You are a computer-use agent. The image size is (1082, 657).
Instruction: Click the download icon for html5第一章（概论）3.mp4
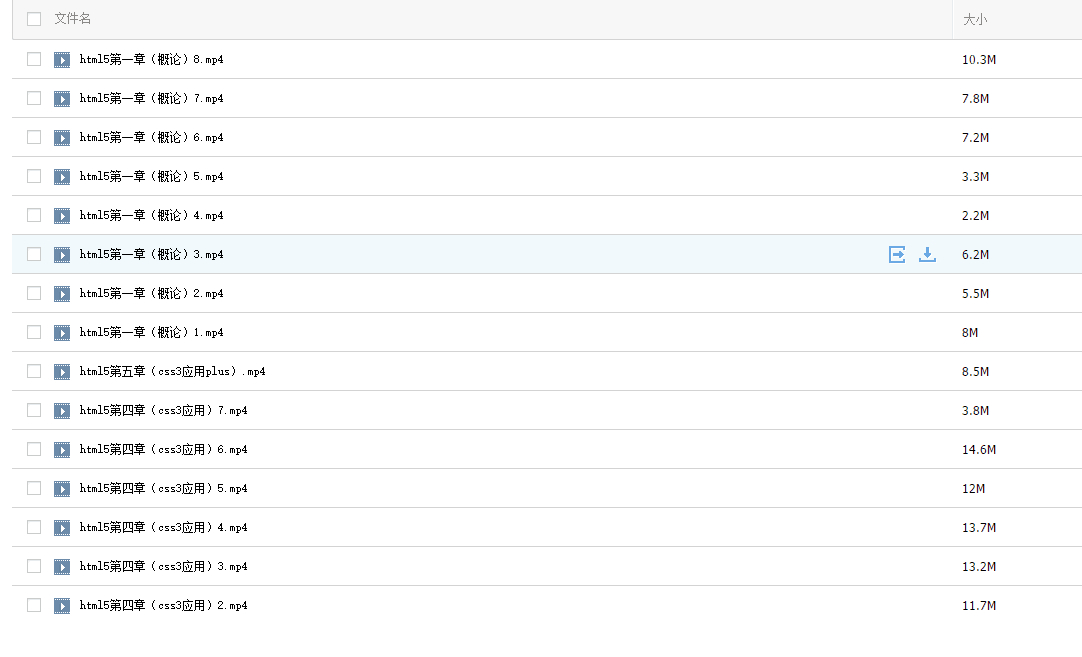click(x=927, y=255)
